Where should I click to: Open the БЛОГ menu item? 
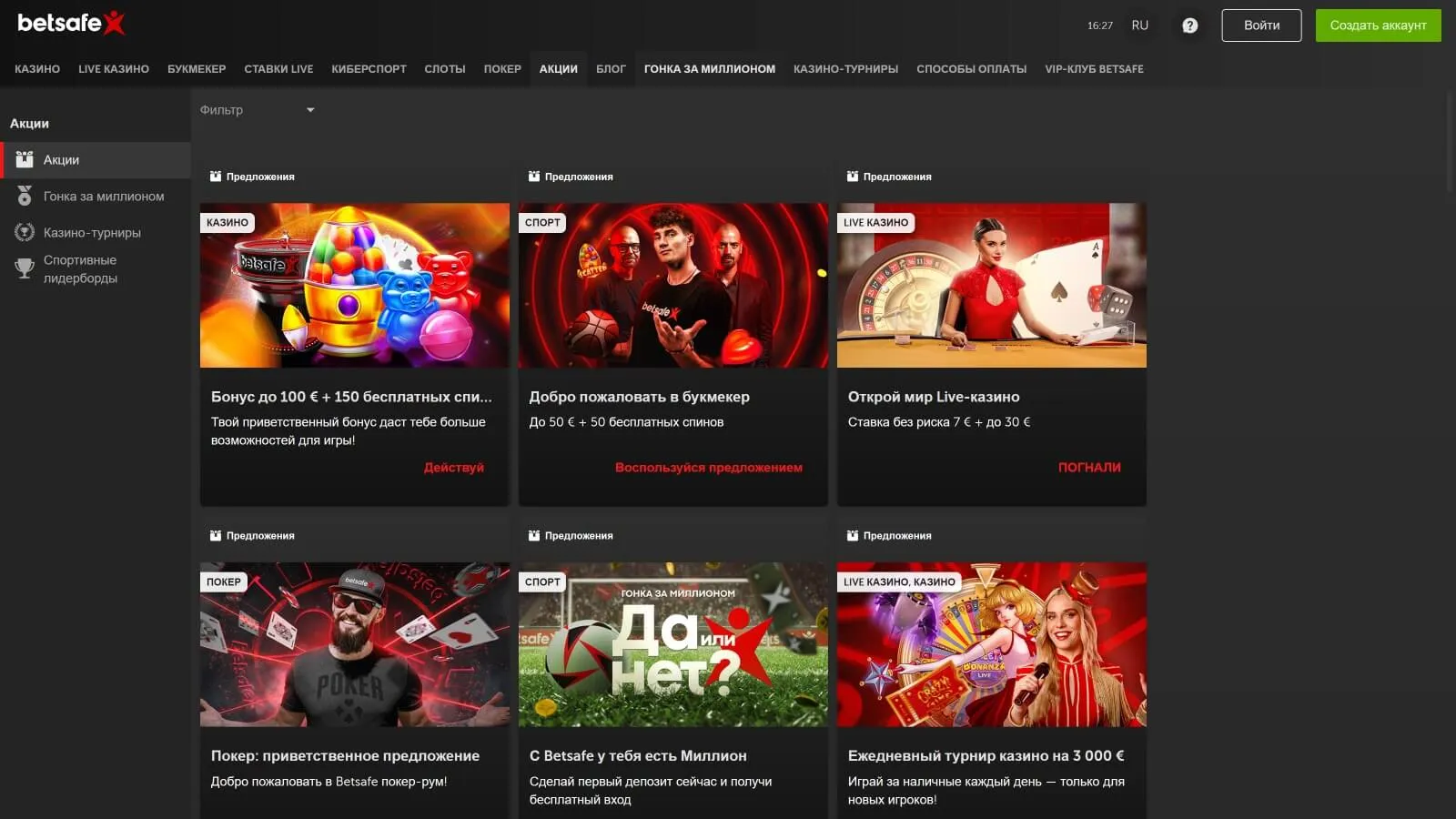(611, 69)
